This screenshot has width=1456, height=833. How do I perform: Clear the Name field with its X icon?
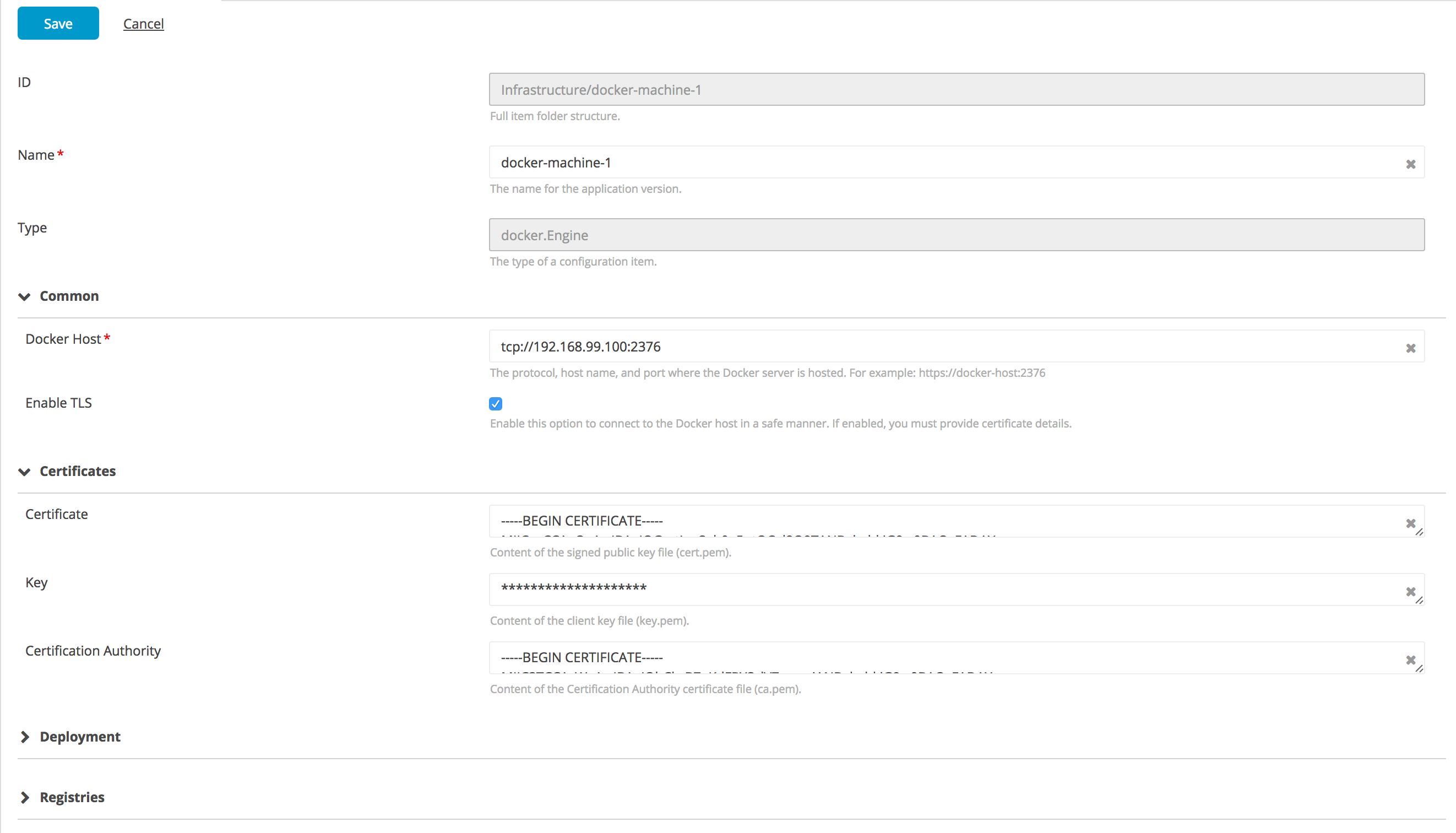click(x=1410, y=164)
